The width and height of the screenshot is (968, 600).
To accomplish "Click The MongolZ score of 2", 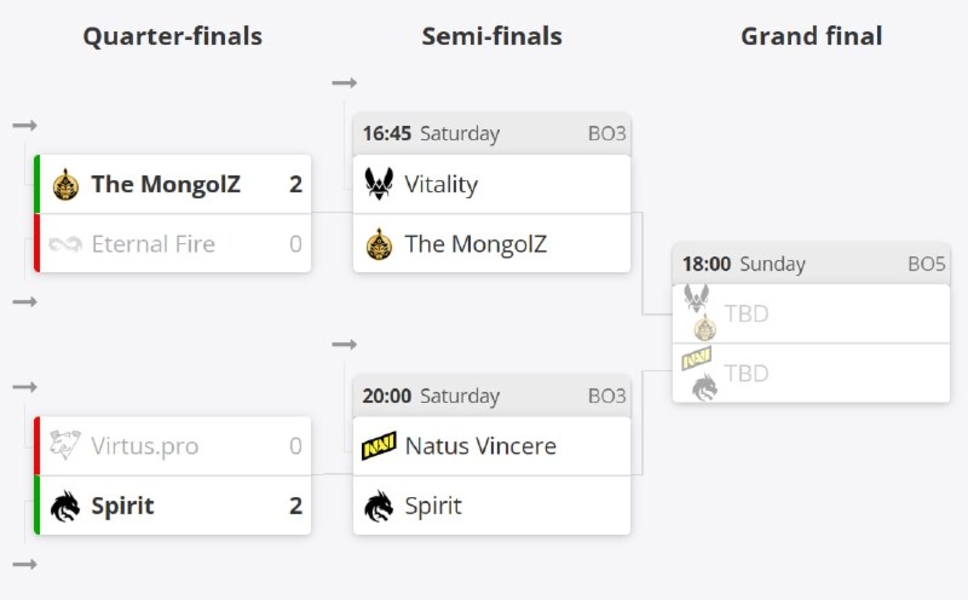I will pyautogui.click(x=295, y=185).
